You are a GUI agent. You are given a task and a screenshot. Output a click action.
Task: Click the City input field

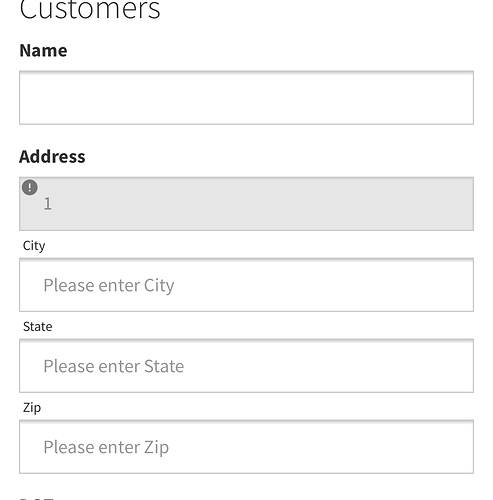[246, 285]
